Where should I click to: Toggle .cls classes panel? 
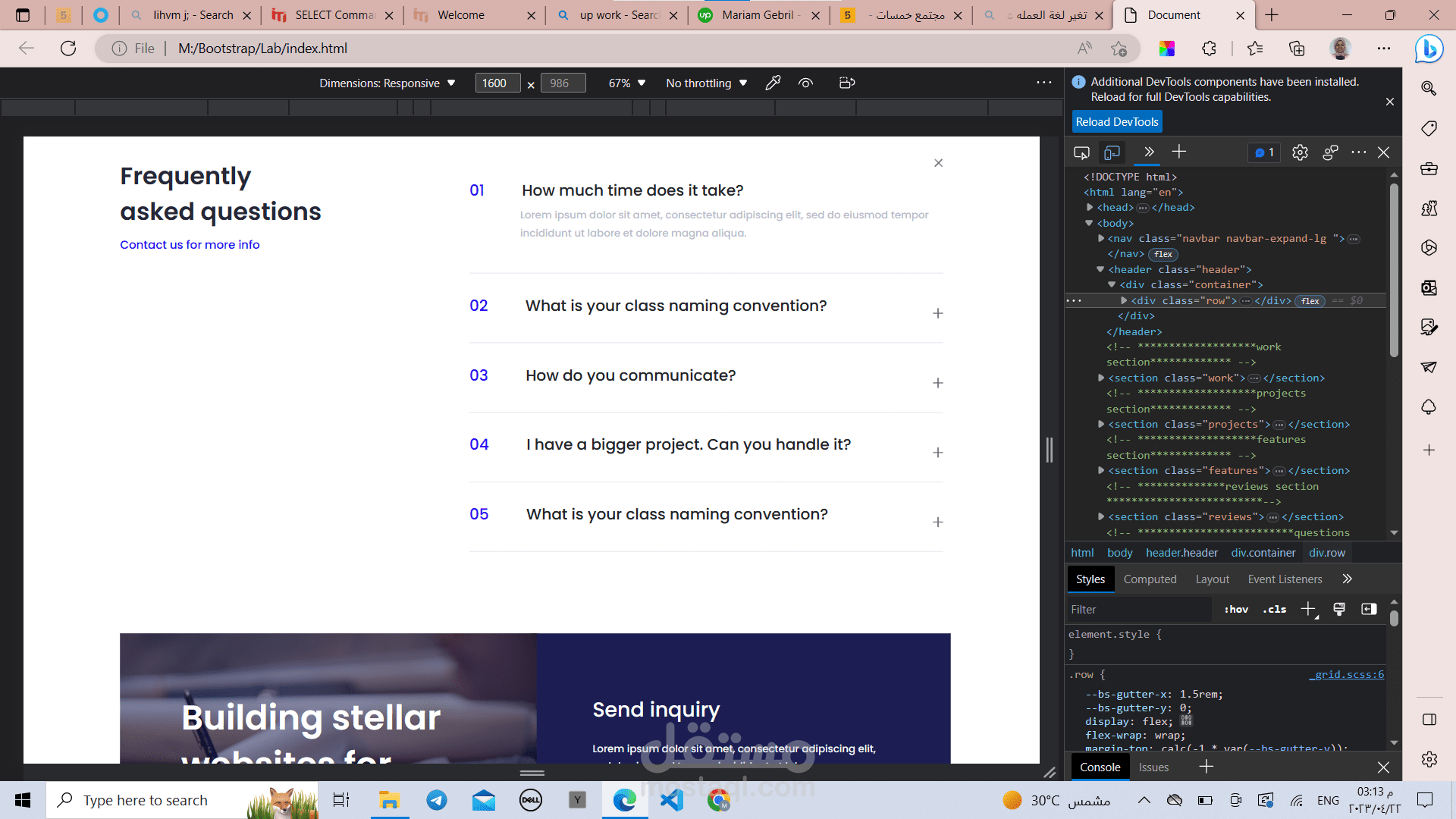point(1274,609)
